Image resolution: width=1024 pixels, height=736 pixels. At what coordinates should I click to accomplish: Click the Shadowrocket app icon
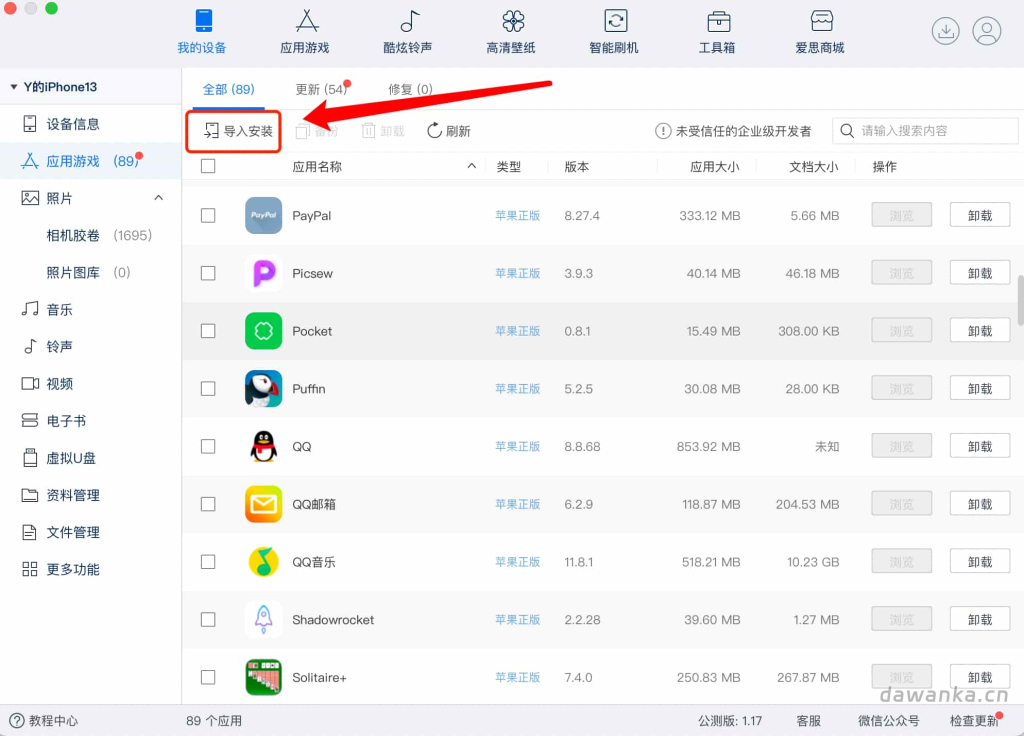click(263, 620)
